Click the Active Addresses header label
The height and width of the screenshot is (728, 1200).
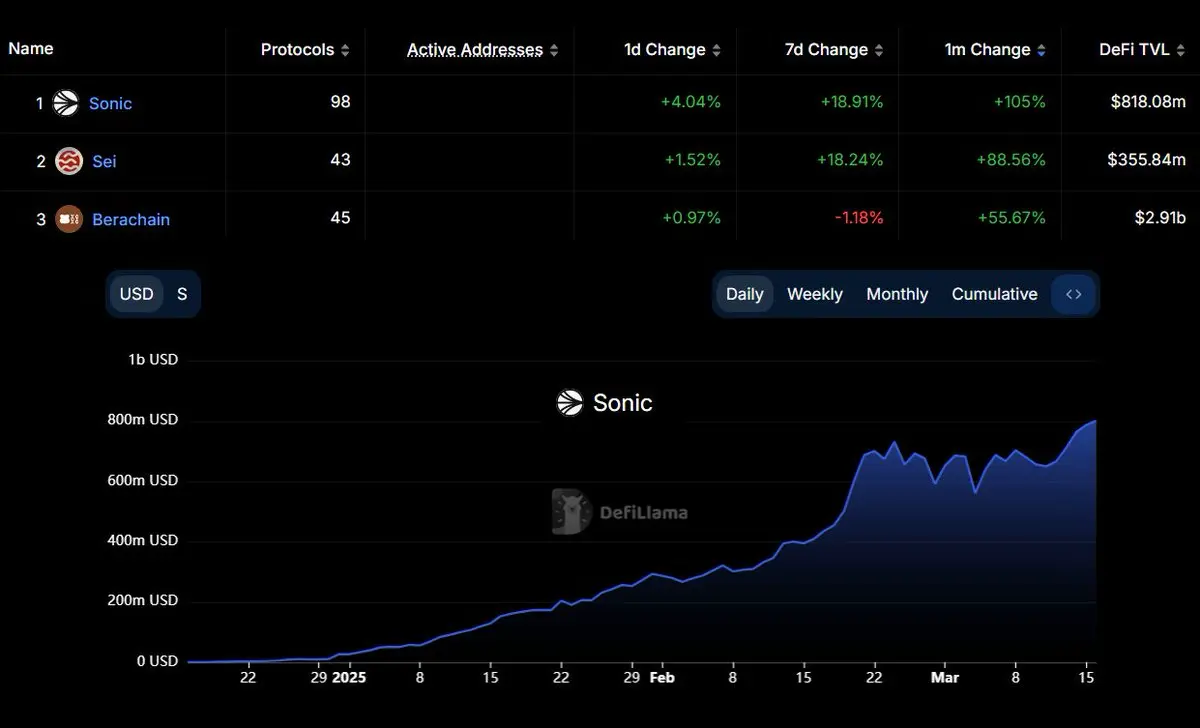[x=475, y=49]
